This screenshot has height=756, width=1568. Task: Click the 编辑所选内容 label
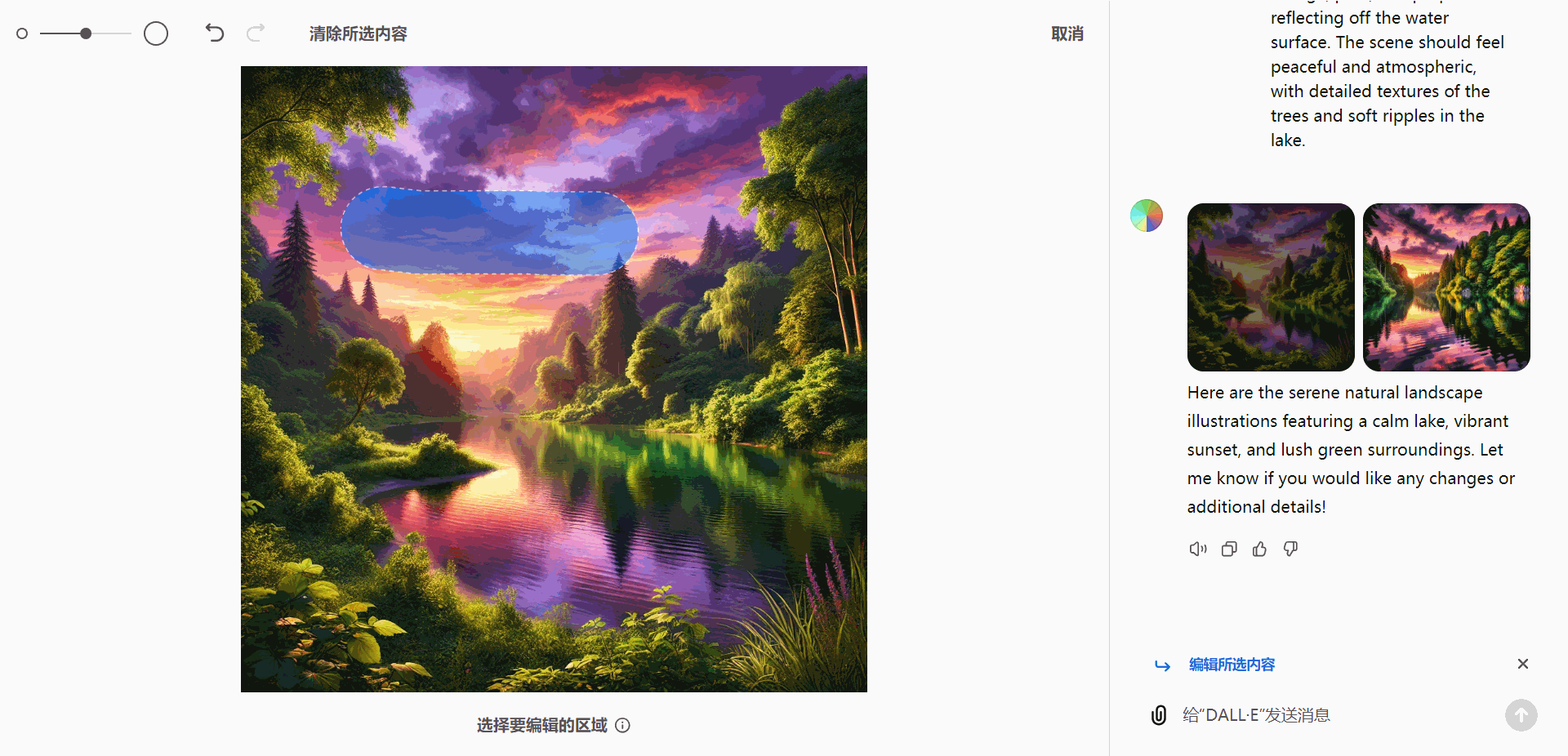[1232, 665]
